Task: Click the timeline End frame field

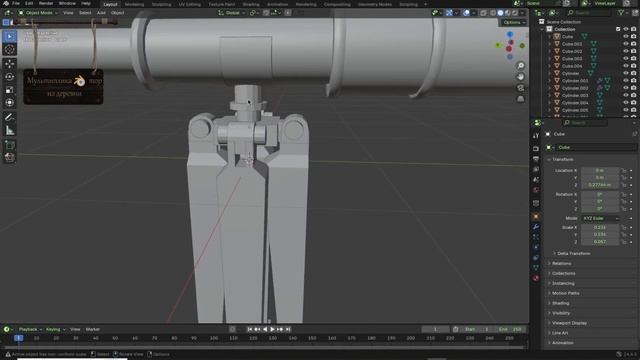Action: 510,329
